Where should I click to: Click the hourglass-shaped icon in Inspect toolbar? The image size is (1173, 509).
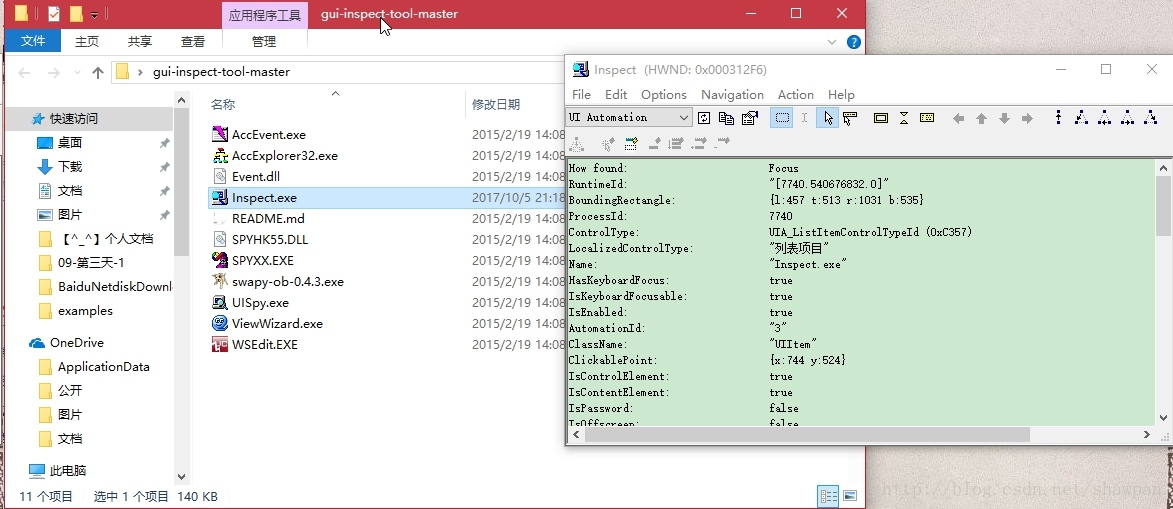click(904, 118)
